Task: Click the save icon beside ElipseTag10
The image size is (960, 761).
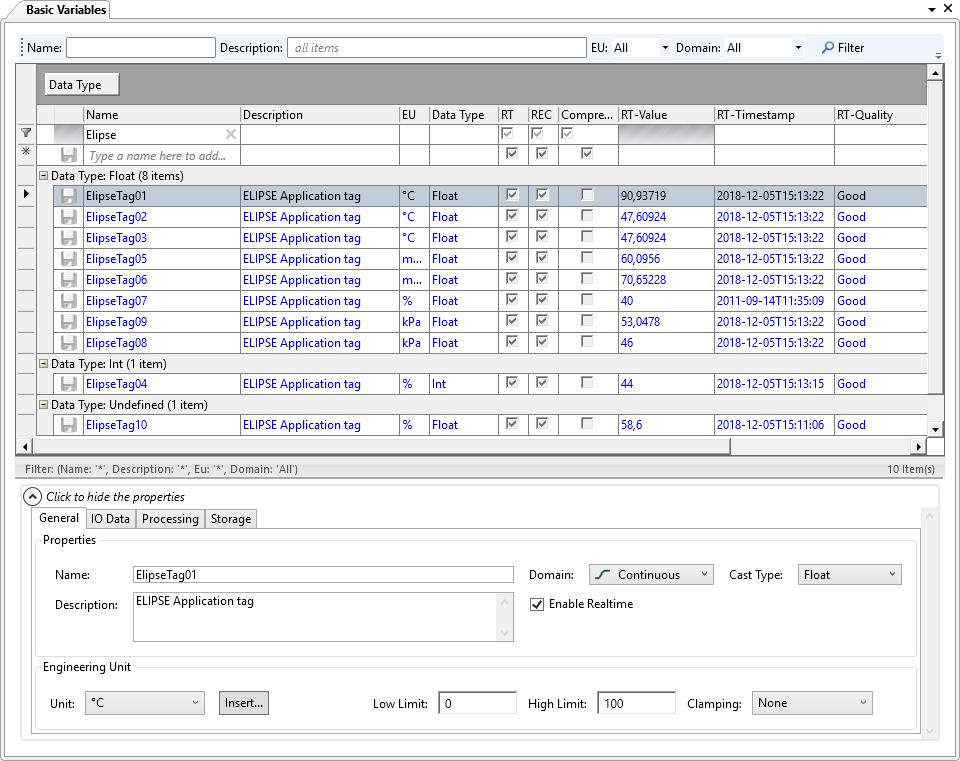Action: click(69, 425)
